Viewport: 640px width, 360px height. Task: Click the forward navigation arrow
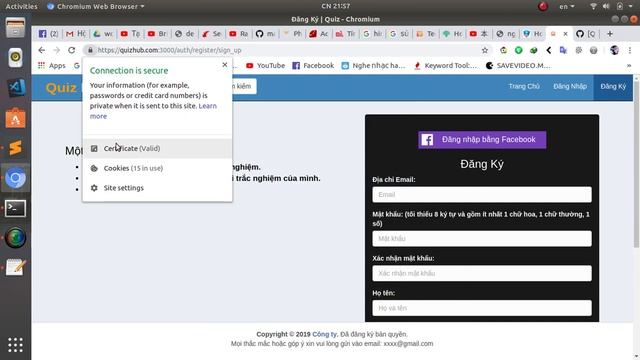click(x=56, y=50)
